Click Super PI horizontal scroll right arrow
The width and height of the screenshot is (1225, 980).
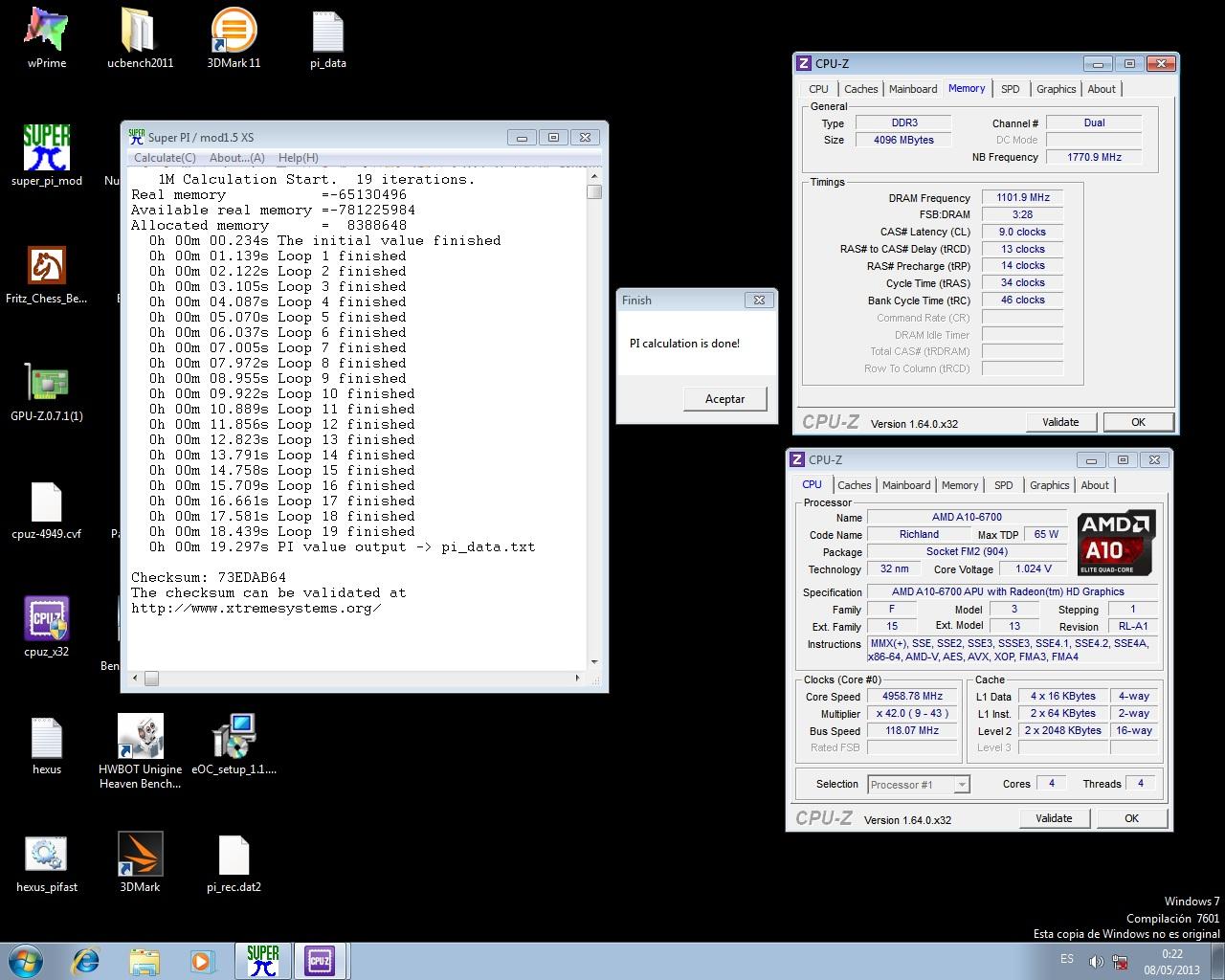click(577, 678)
